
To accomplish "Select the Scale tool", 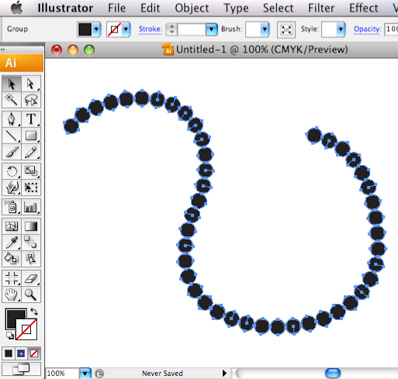I will point(31,171).
